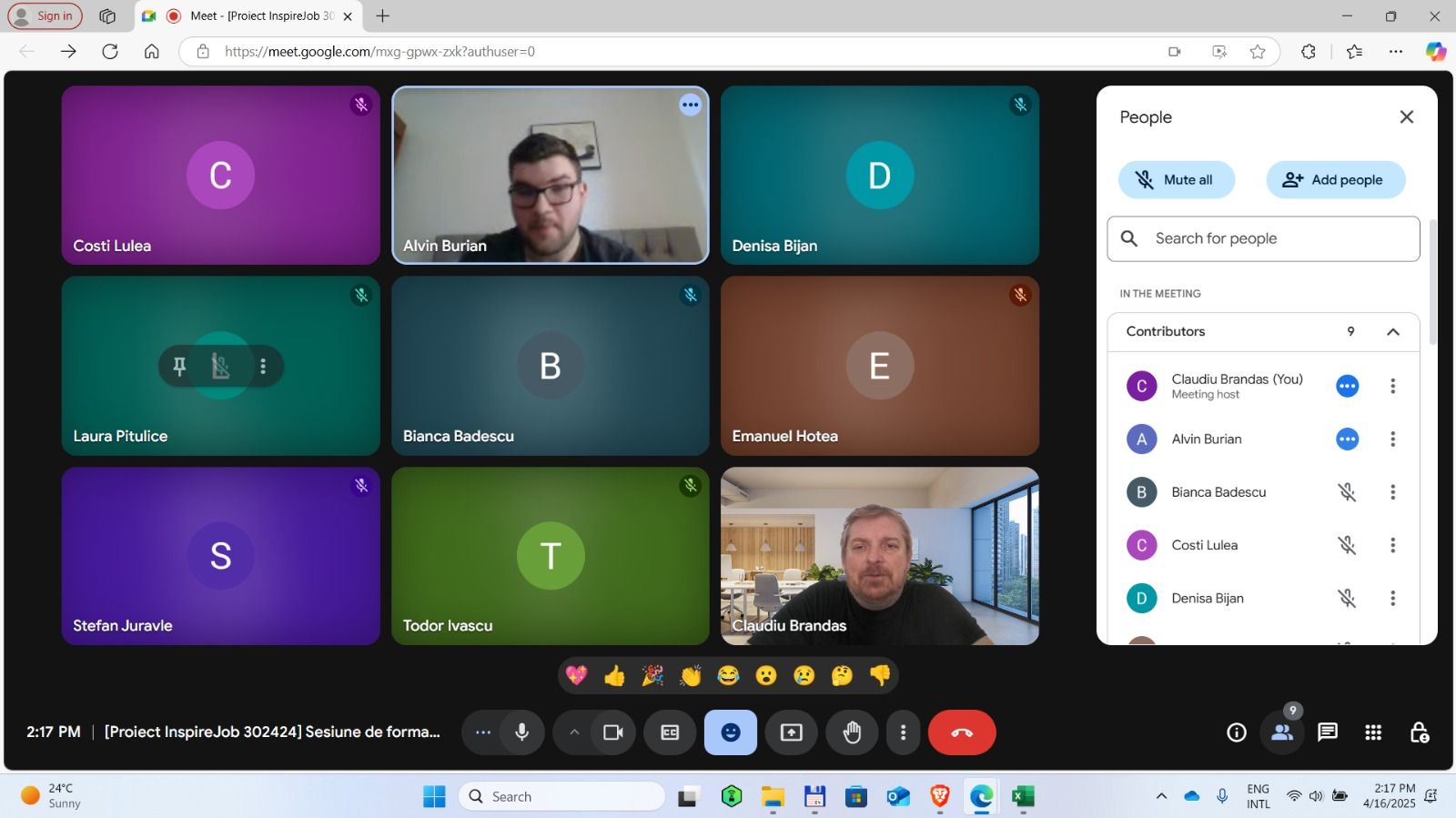Viewport: 1456px width, 818px height.
Task: Click Add people button
Action: click(x=1336, y=180)
